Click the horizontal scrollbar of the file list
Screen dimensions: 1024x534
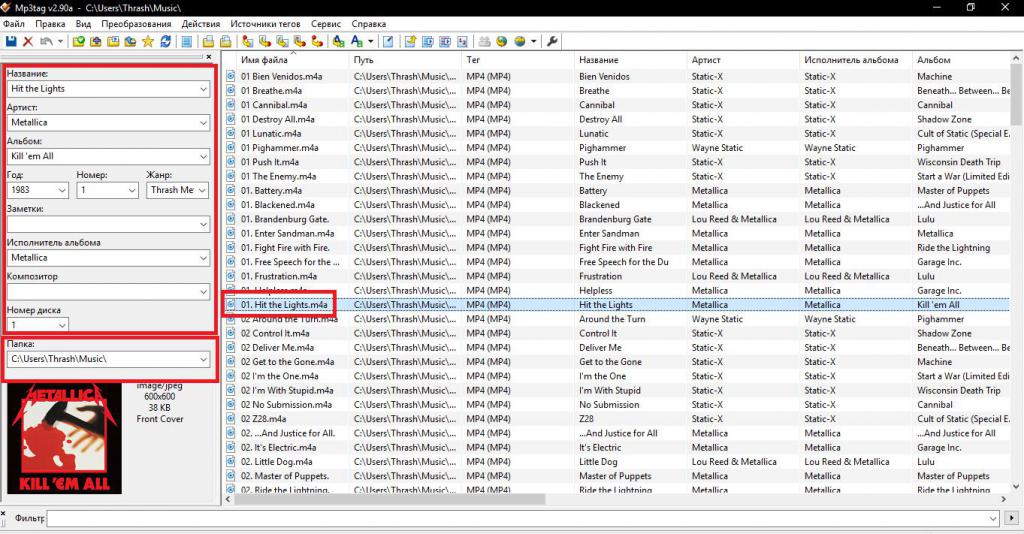[x=389, y=499]
